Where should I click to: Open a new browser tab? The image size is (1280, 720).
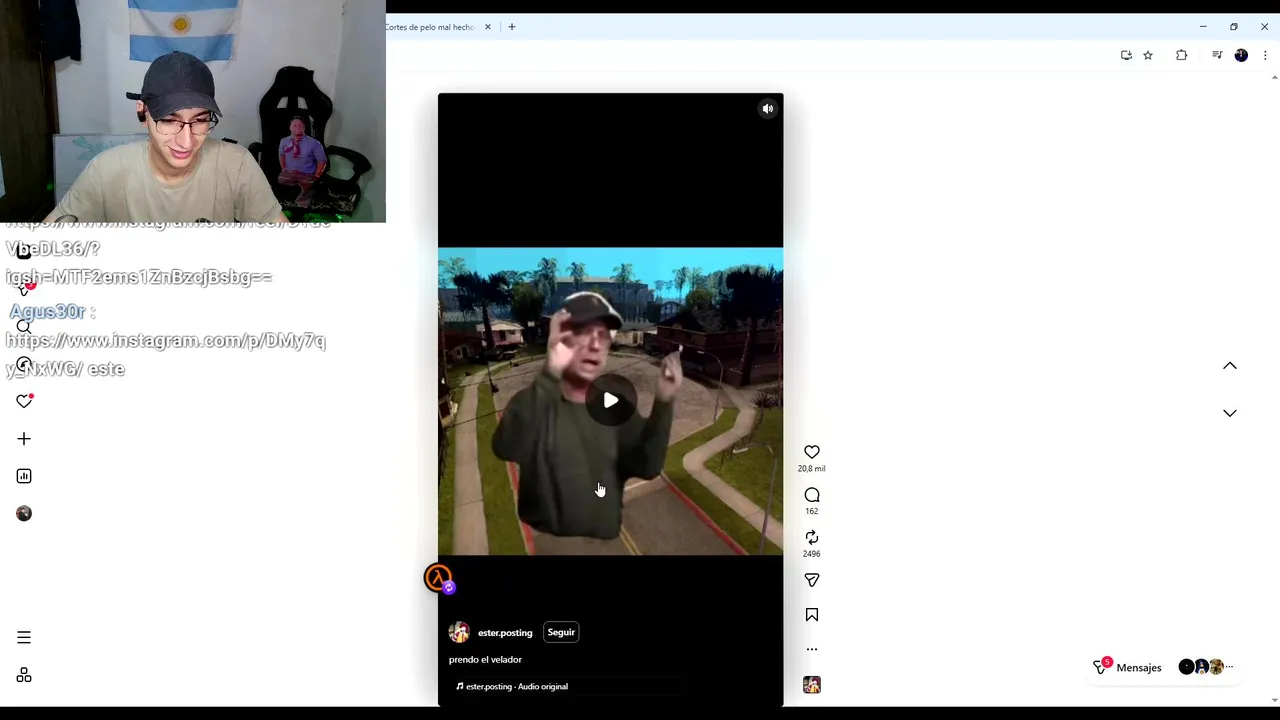[x=512, y=27]
